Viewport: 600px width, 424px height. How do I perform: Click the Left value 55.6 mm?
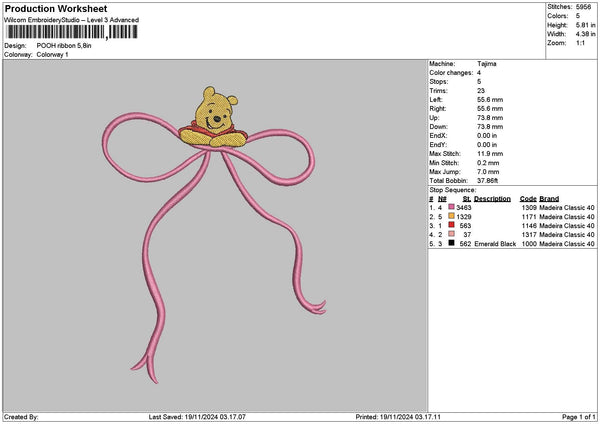pos(490,100)
